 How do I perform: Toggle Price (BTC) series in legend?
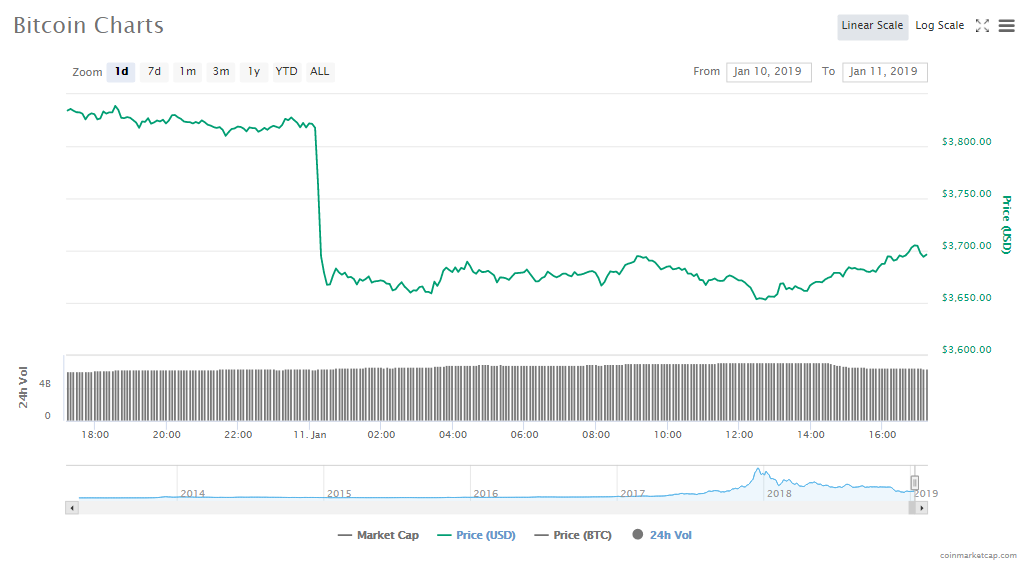(x=572, y=535)
